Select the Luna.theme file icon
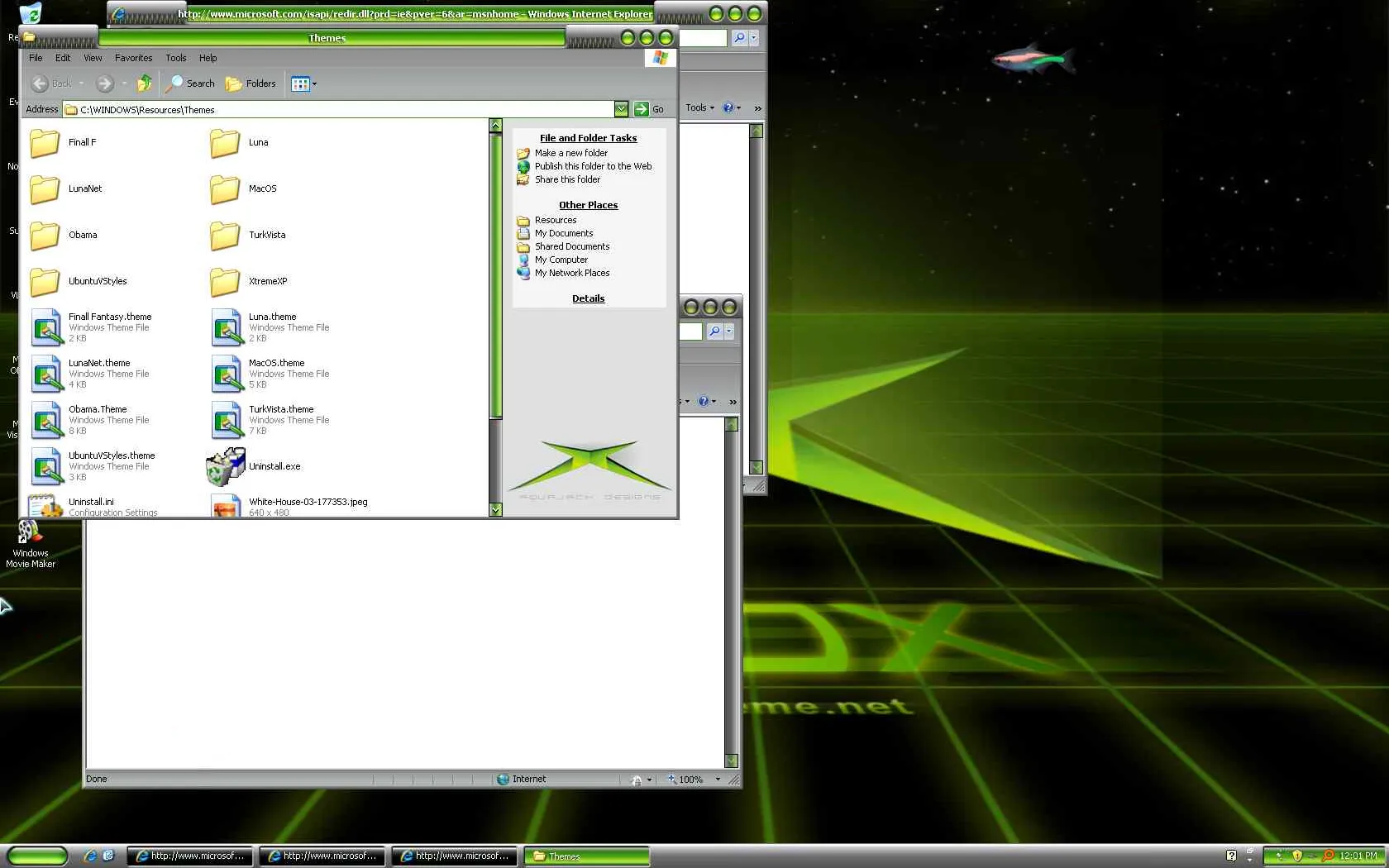The image size is (1389, 868). tap(227, 327)
